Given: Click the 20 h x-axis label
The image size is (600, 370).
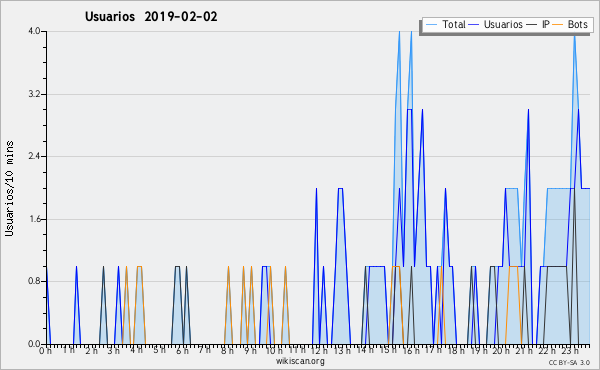Looking at the screenshot, I should [501, 351].
